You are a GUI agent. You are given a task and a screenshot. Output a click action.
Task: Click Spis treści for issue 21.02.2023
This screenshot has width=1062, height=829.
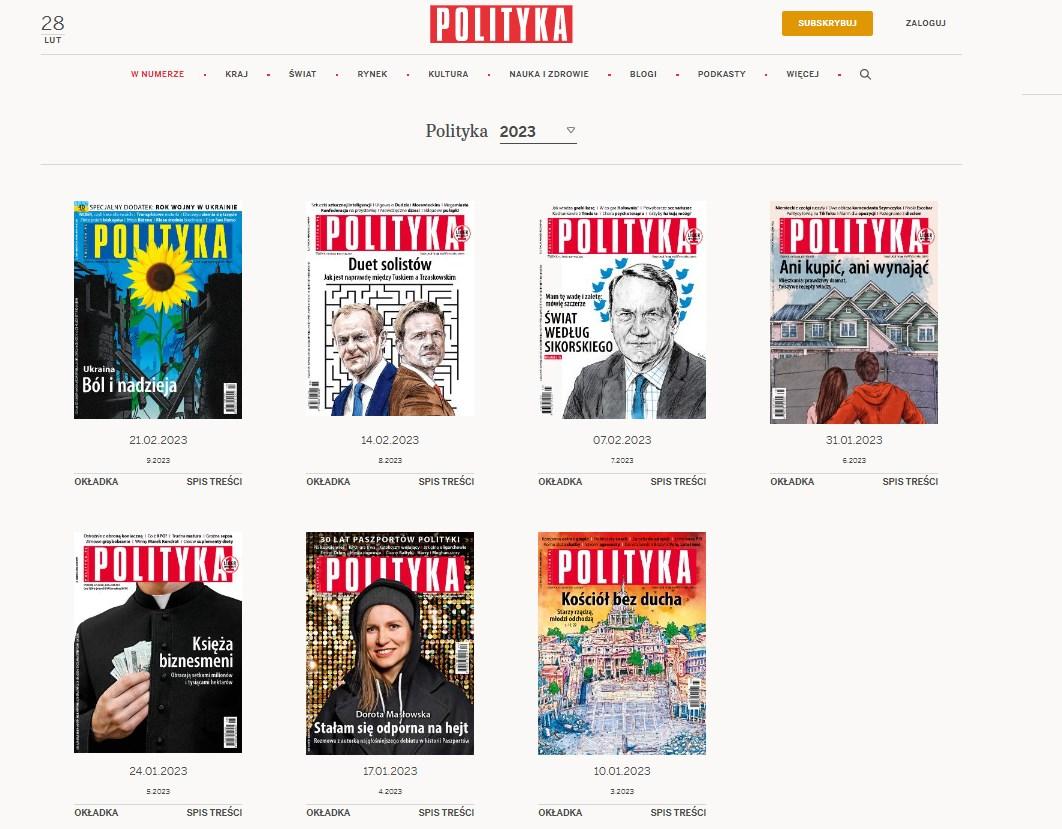coord(214,482)
